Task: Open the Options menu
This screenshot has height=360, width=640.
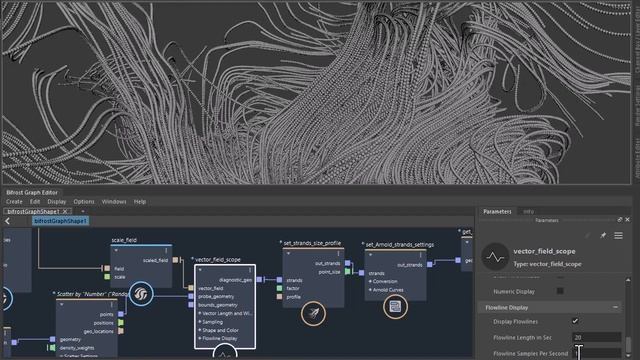Action: [84, 202]
